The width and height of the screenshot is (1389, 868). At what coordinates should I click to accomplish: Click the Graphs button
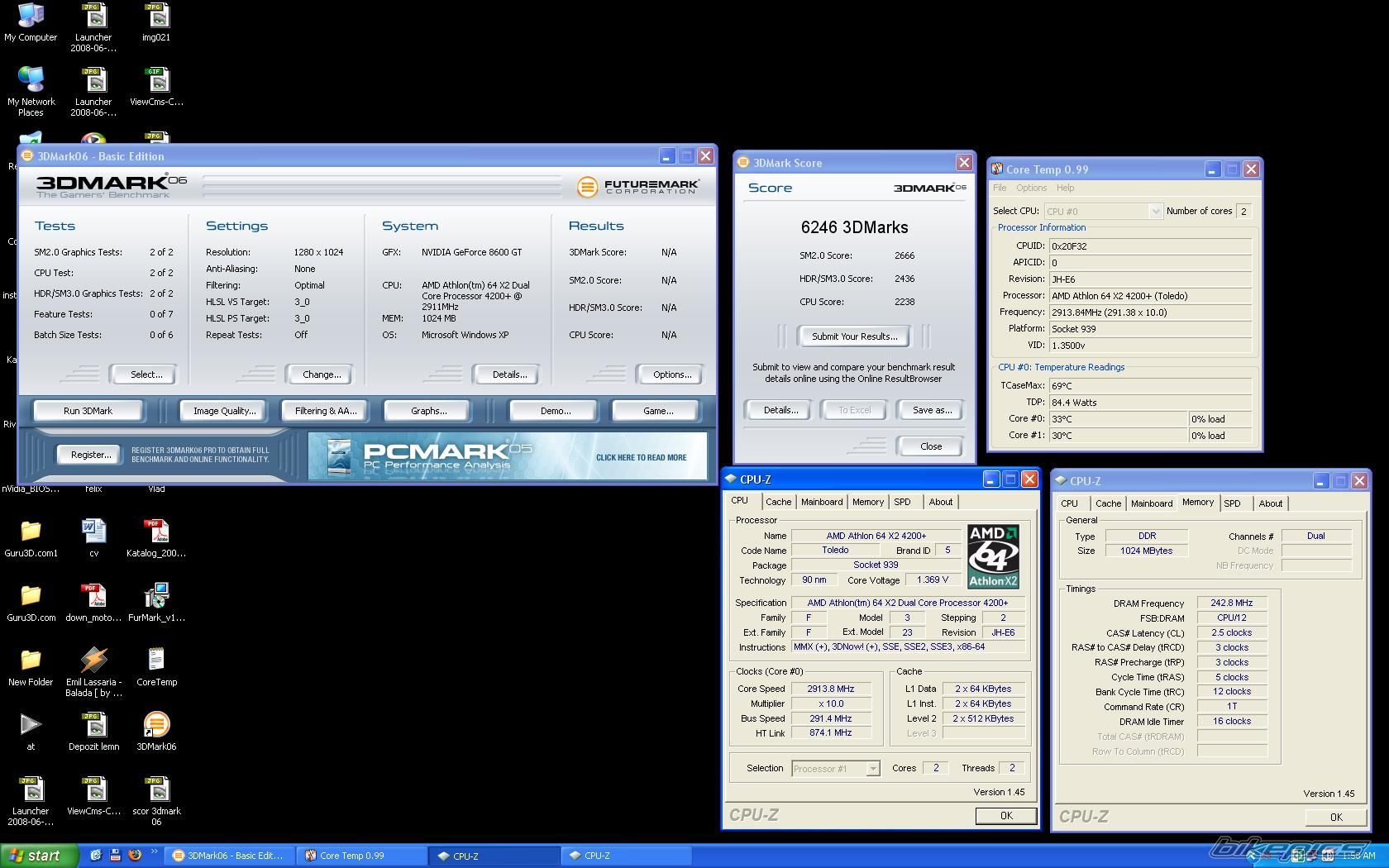(428, 411)
